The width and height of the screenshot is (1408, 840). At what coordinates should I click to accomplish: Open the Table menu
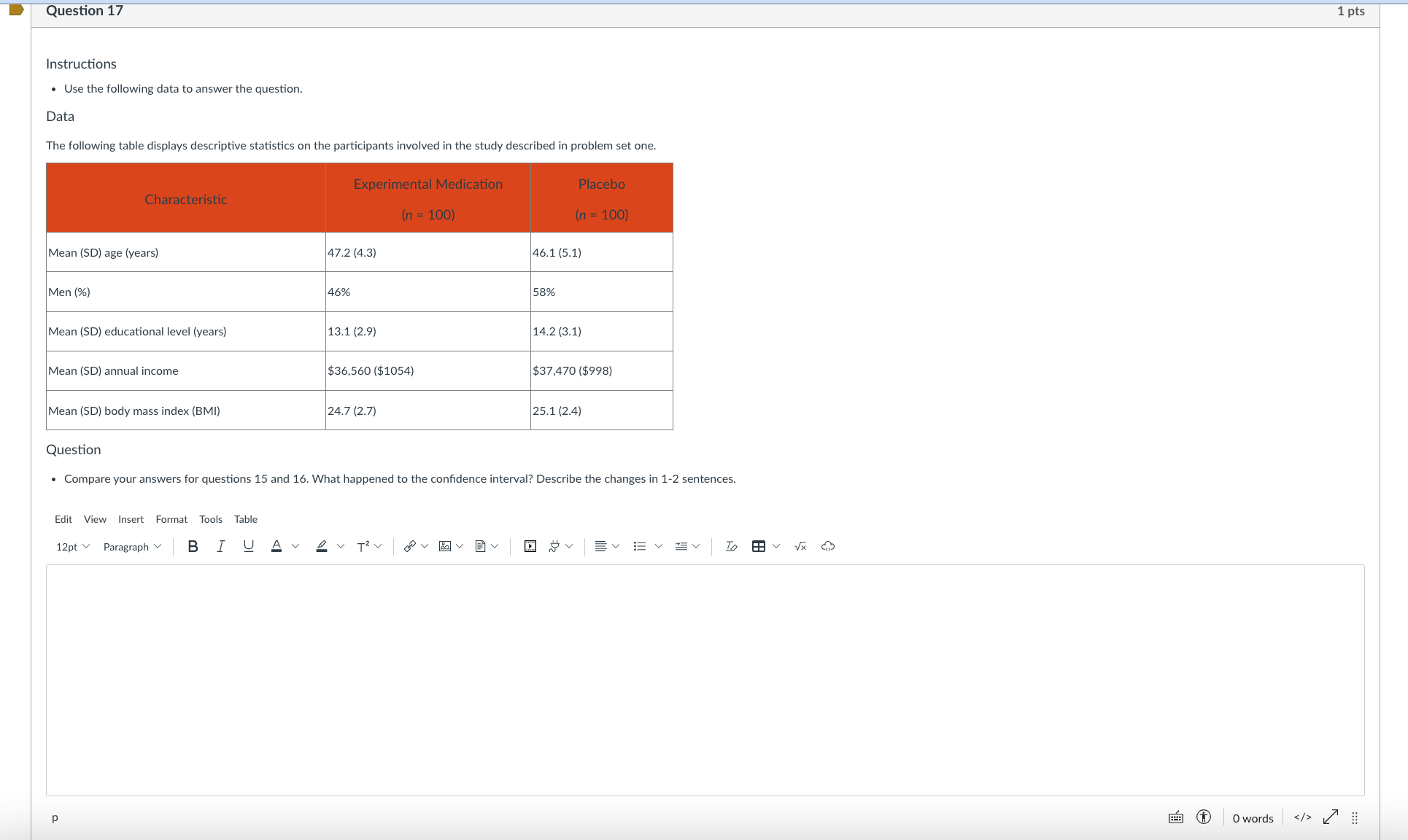coord(246,519)
